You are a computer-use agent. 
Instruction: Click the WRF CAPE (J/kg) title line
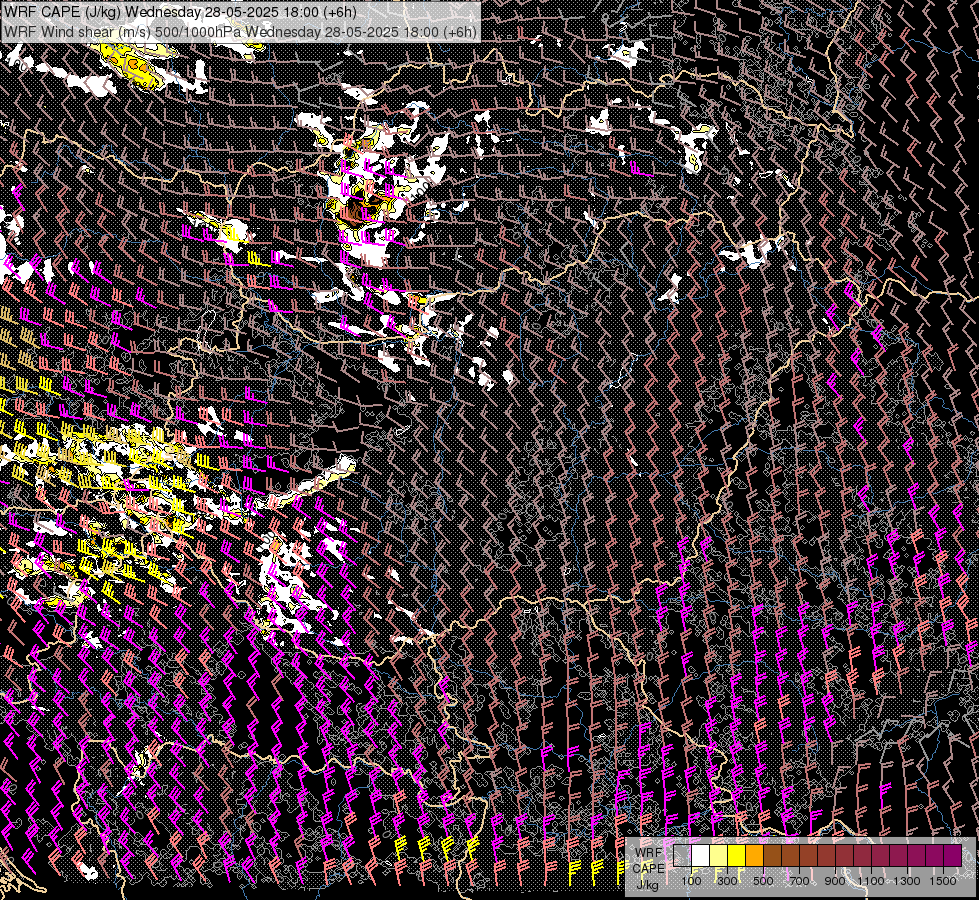[x=180, y=12]
